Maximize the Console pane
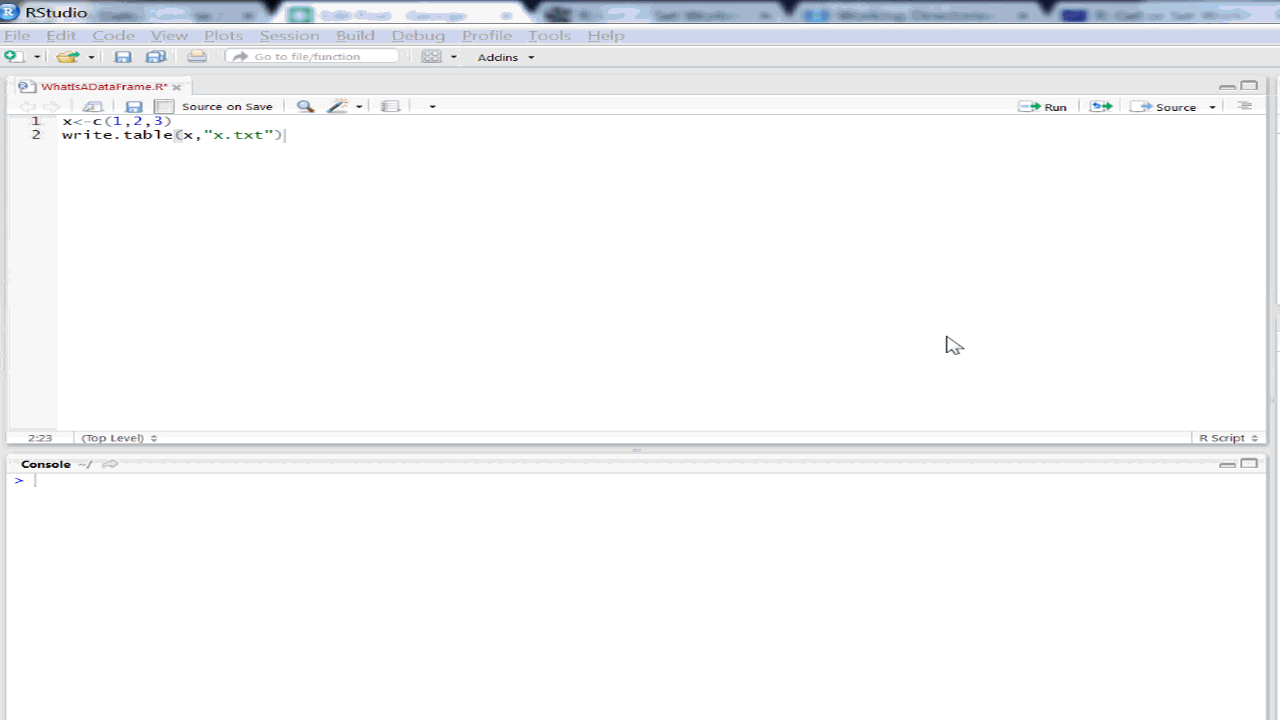1280x720 pixels. tap(1249, 464)
